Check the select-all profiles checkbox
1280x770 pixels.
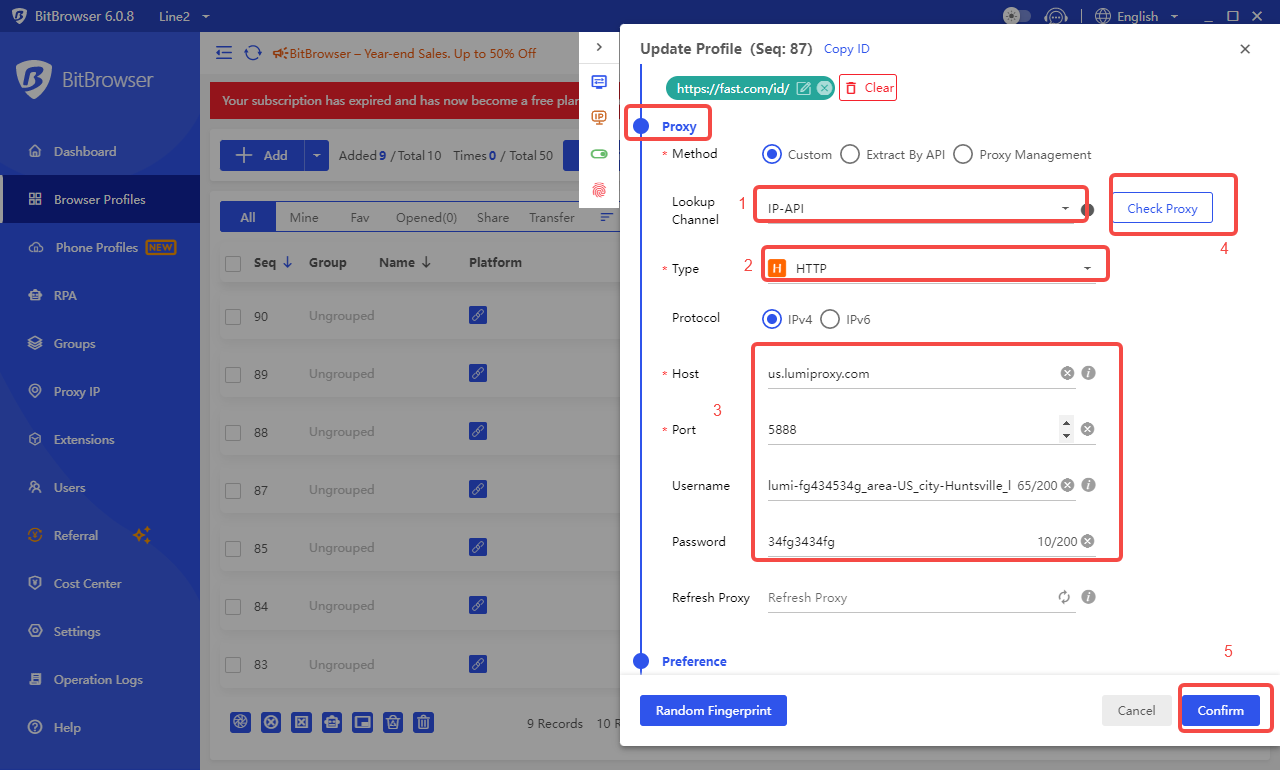[x=233, y=263]
